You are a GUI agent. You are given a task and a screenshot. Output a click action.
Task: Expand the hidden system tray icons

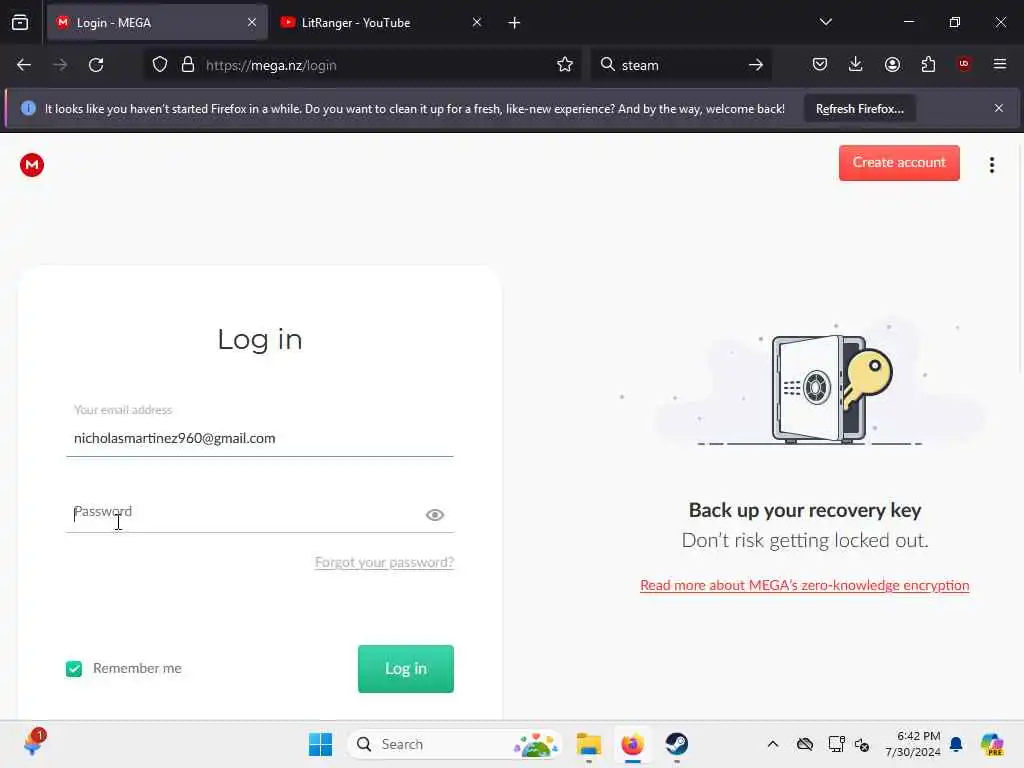click(x=773, y=744)
